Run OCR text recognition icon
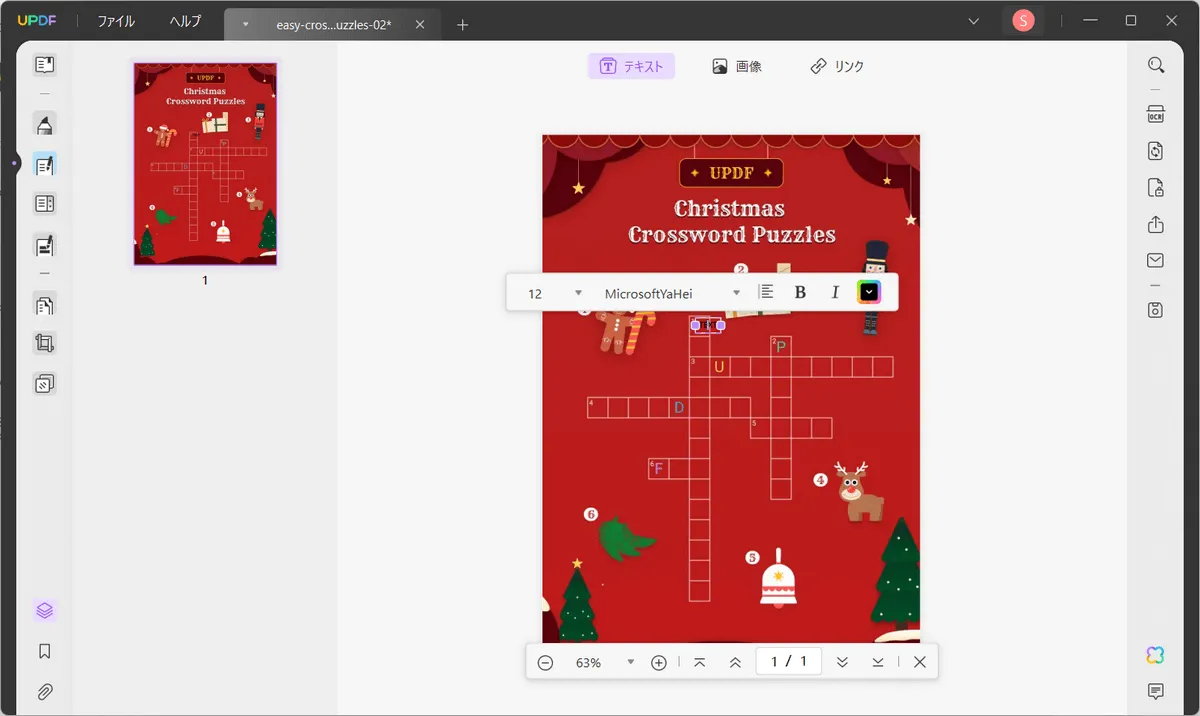The height and width of the screenshot is (716, 1200). coord(1156,114)
